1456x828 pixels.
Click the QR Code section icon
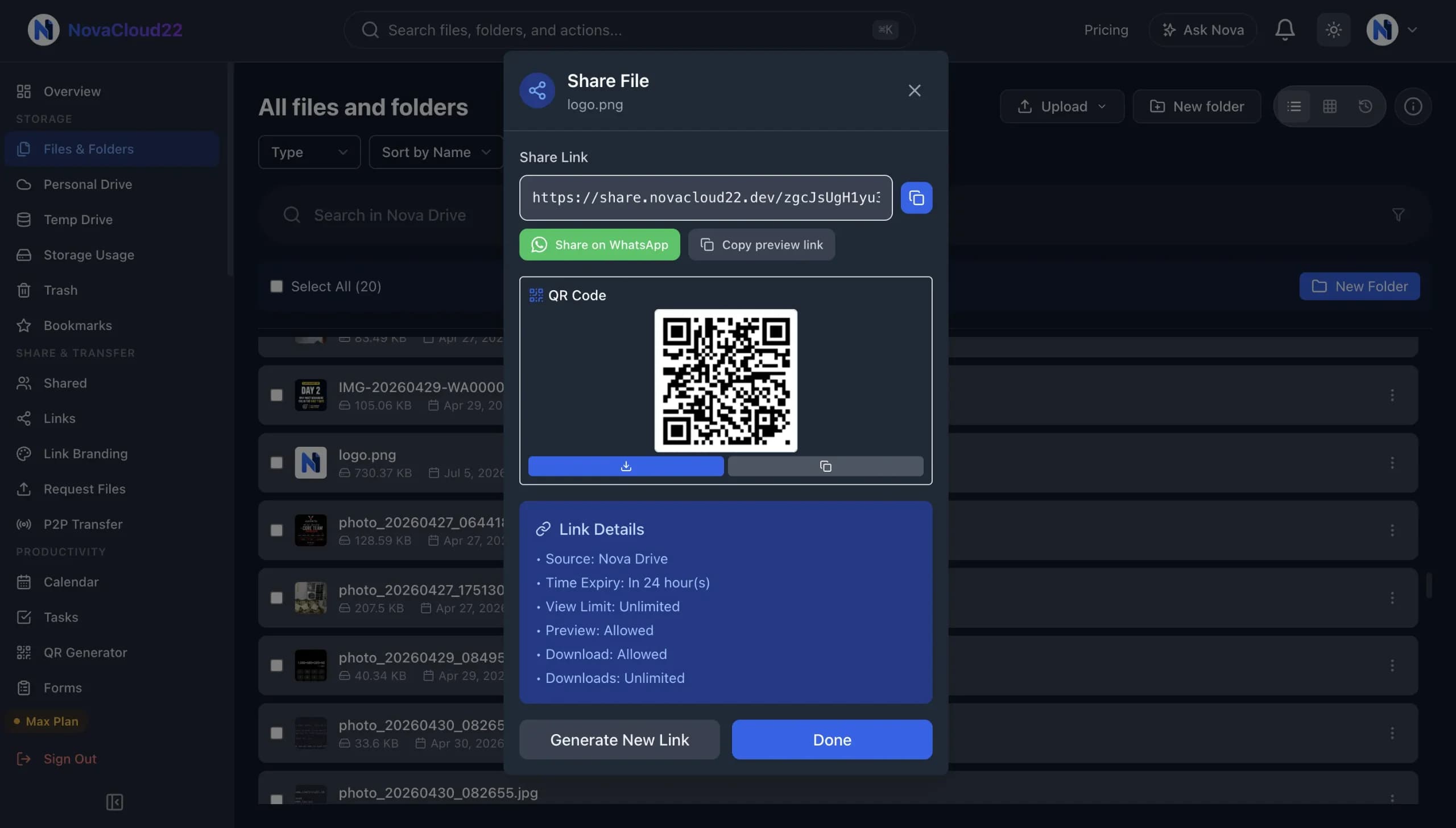(536, 295)
